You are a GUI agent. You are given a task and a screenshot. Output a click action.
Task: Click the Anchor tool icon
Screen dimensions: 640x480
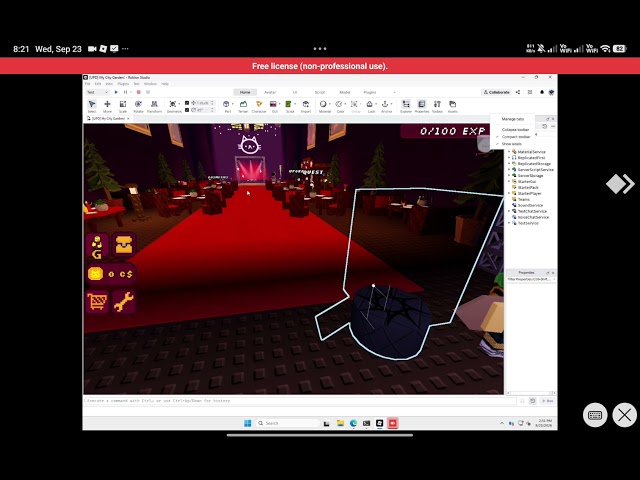click(387, 106)
